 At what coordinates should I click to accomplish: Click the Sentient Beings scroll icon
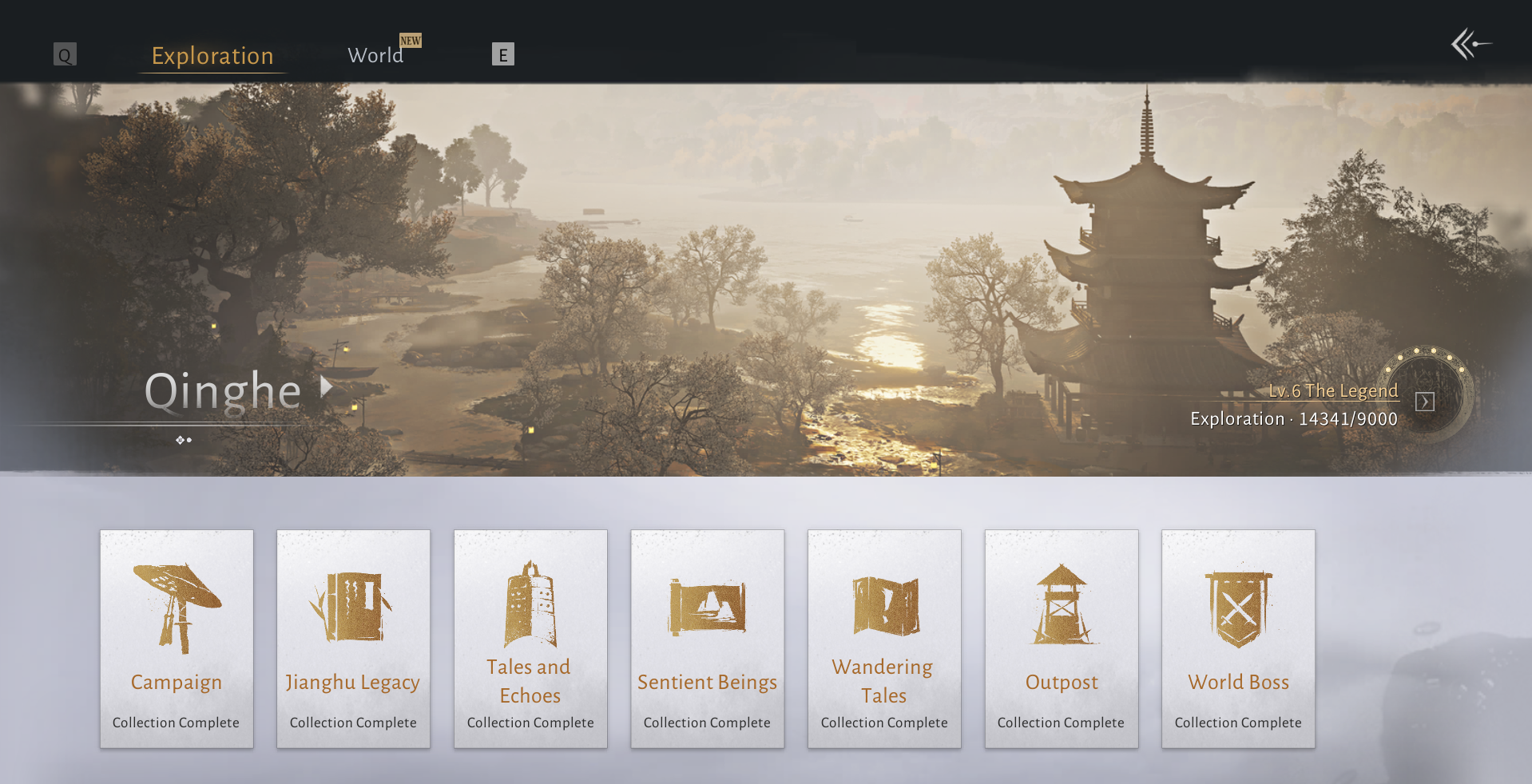708,607
